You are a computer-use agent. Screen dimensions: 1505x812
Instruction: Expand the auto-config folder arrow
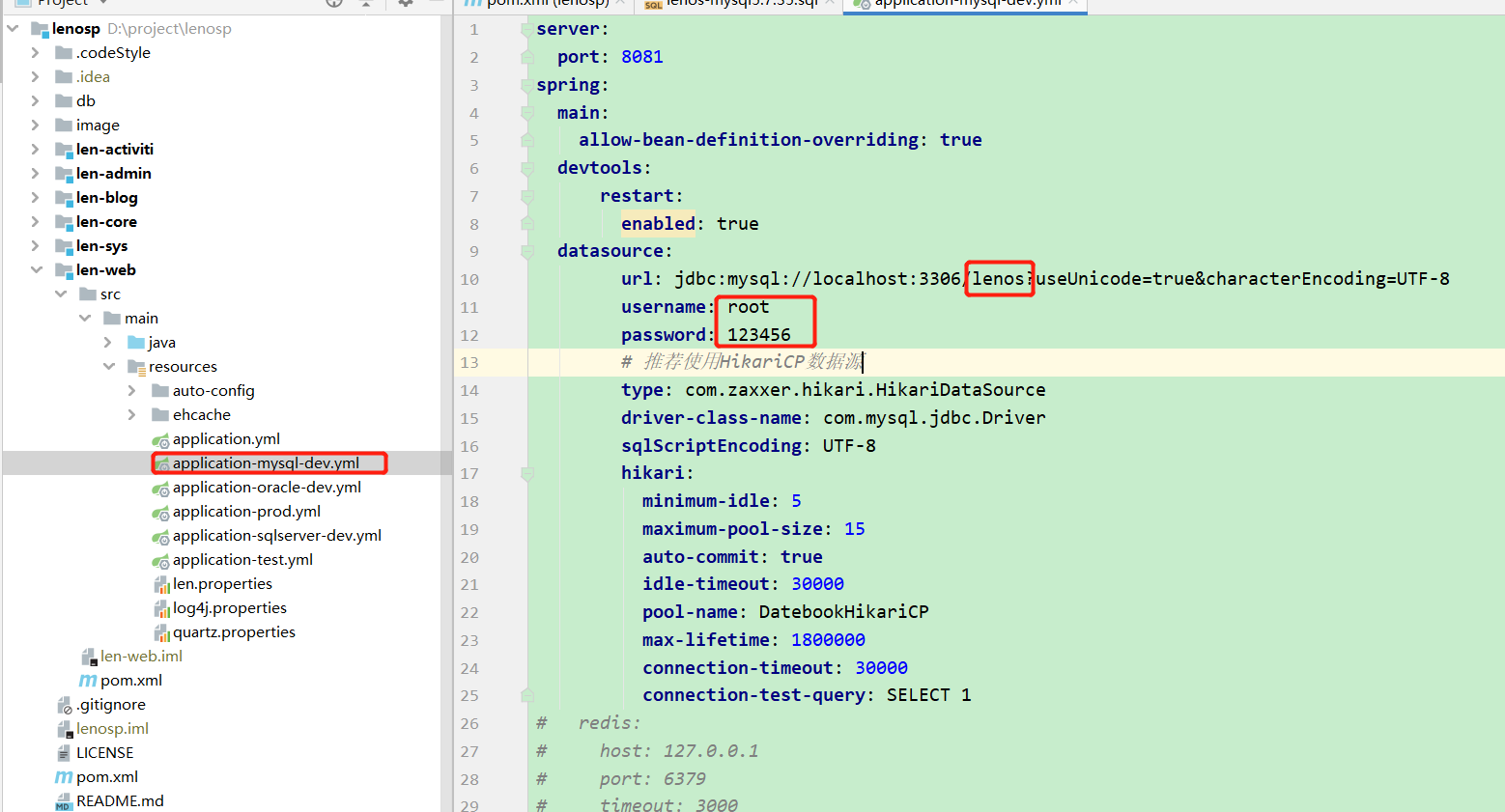click(132, 391)
